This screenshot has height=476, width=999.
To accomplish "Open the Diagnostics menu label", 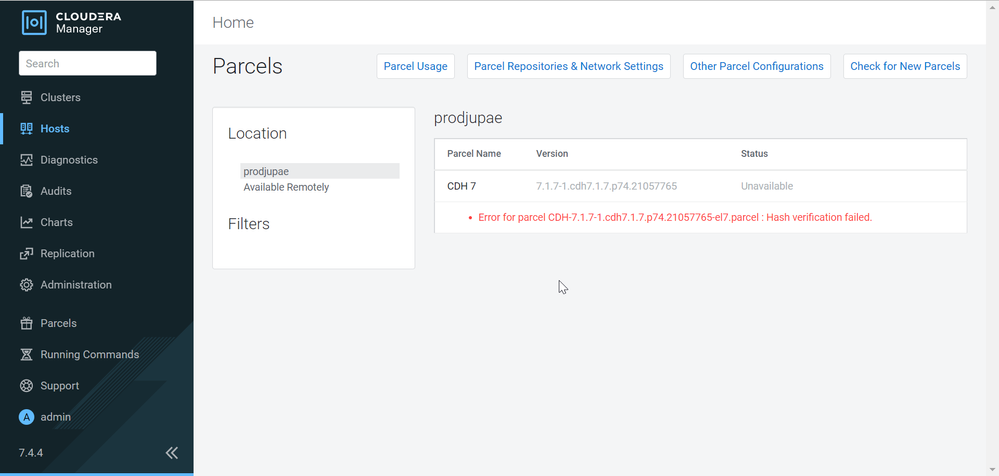I will [69, 160].
